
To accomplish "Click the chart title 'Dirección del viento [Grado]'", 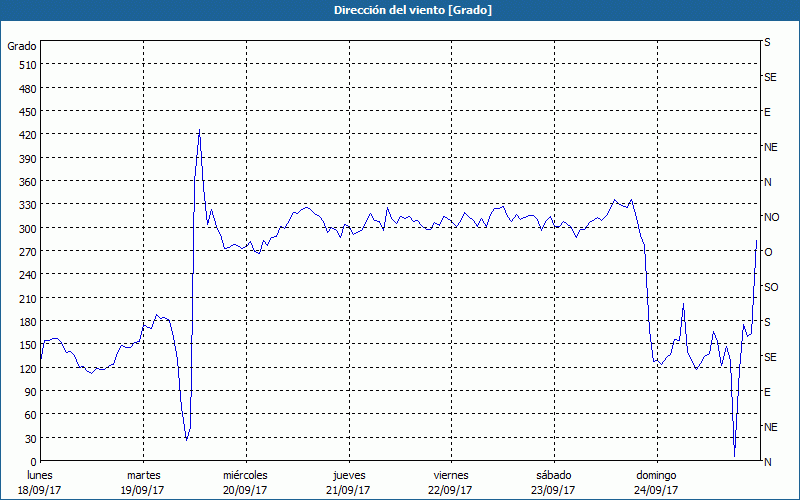I will pyautogui.click(x=399, y=10).
